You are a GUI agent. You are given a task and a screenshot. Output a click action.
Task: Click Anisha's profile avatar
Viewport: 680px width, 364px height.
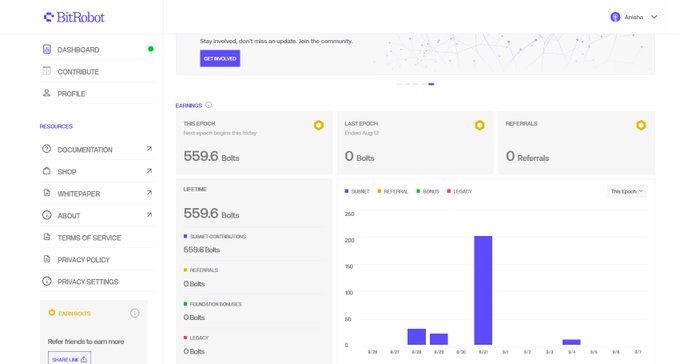point(615,17)
